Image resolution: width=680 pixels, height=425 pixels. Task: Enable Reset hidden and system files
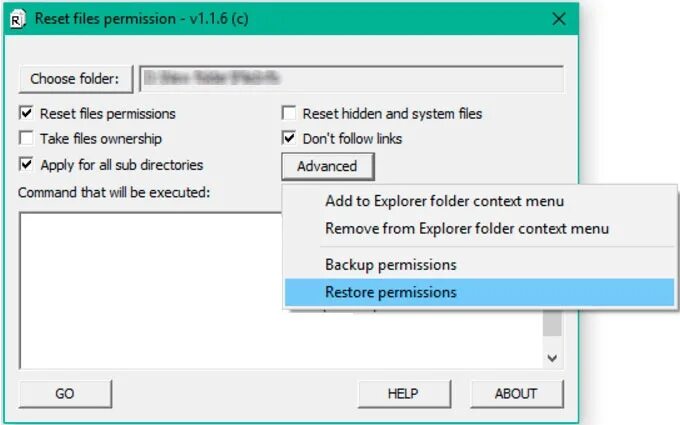[289, 114]
